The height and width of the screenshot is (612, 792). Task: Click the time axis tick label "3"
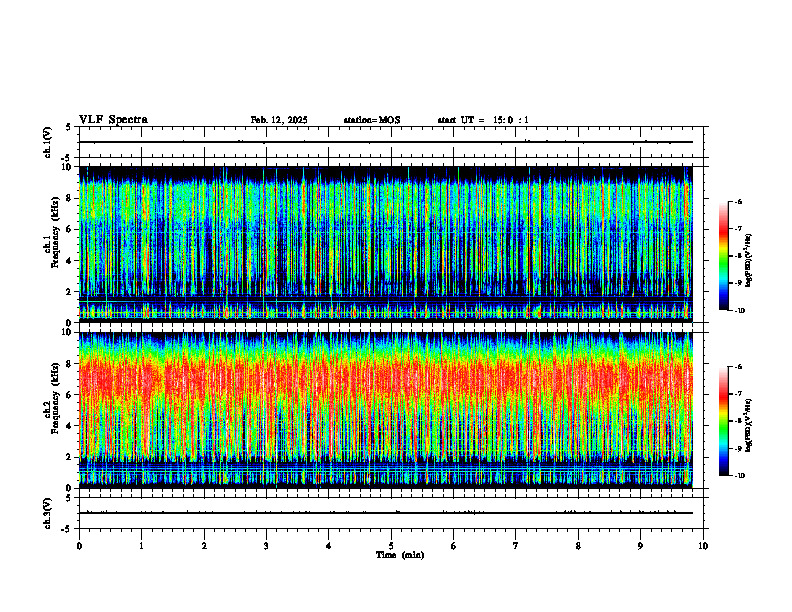pyautogui.click(x=266, y=546)
